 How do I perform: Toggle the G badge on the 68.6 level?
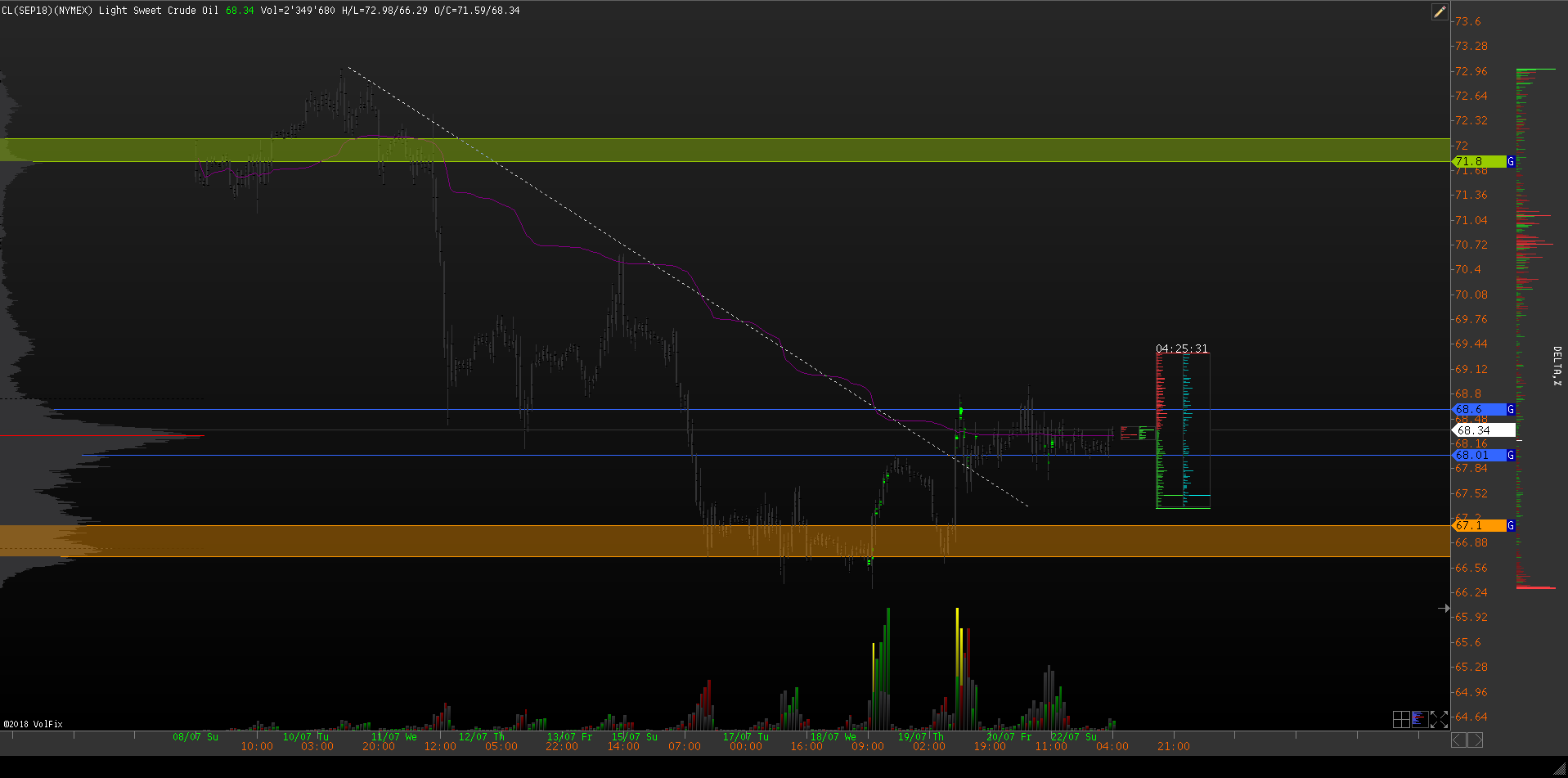(x=1511, y=409)
